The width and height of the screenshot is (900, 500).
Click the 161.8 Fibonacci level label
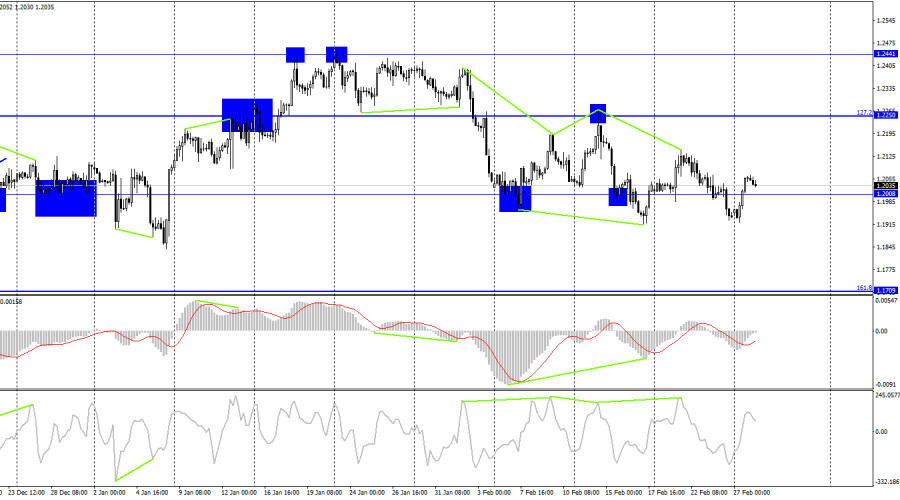tap(865, 288)
